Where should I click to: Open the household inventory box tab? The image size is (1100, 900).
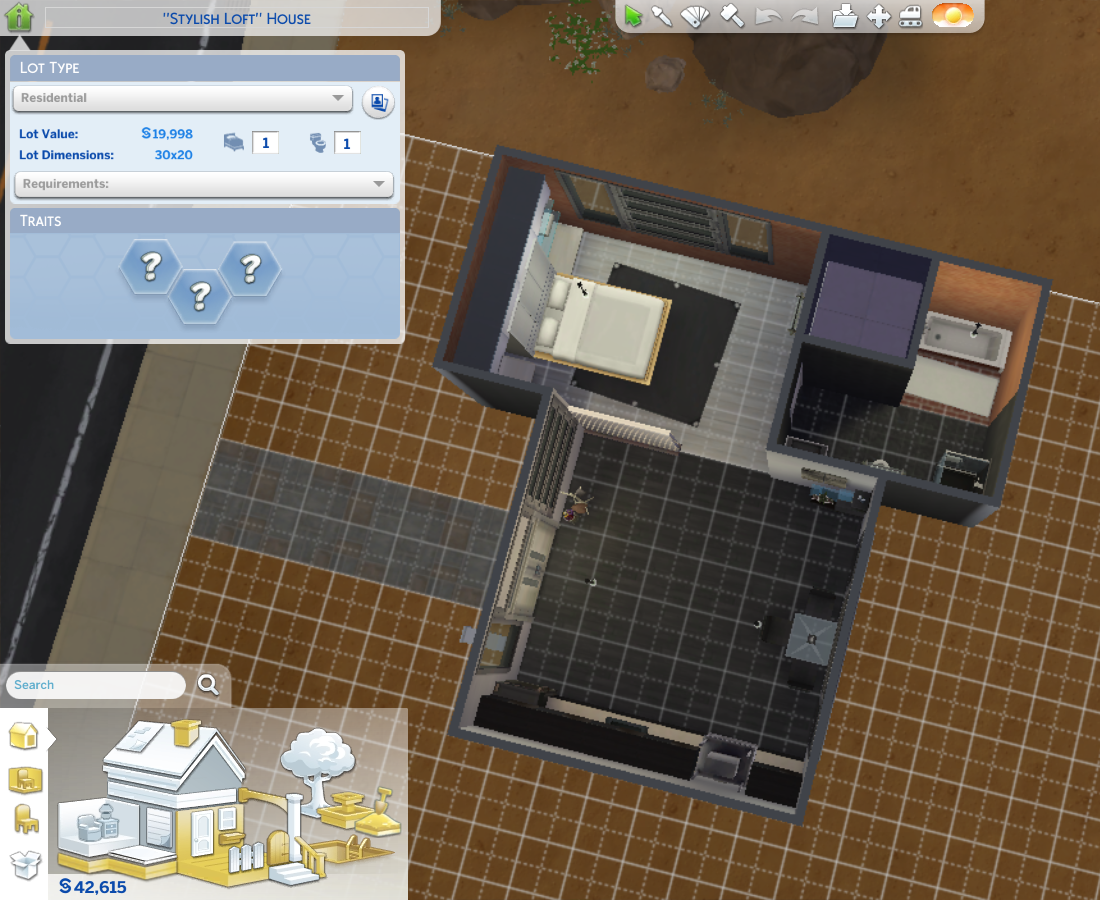[25, 864]
